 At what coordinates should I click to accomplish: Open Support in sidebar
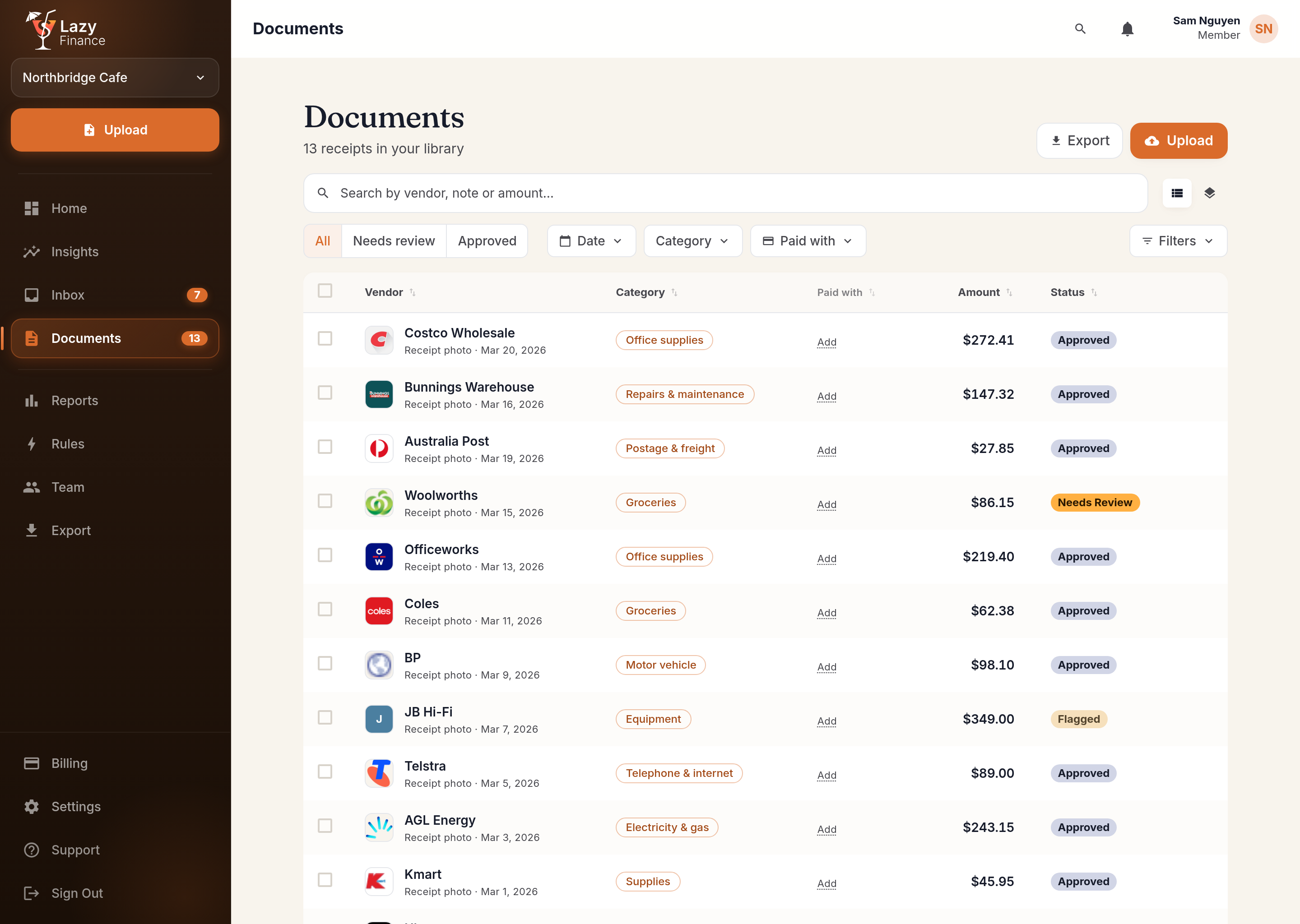(115, 850)
